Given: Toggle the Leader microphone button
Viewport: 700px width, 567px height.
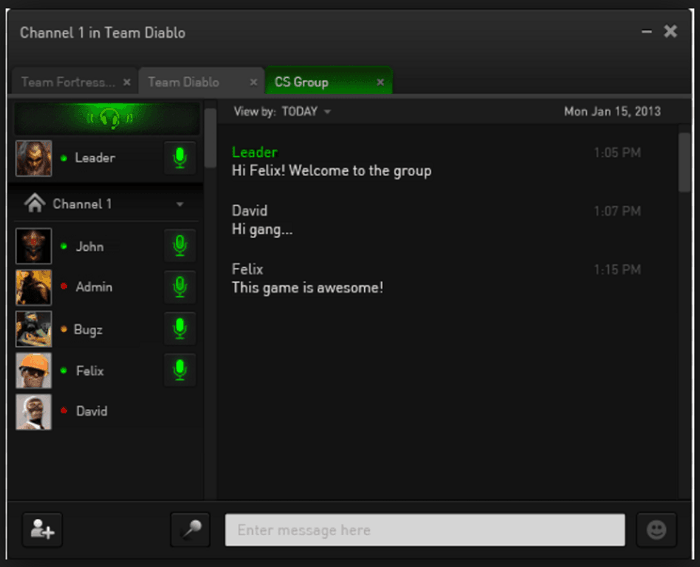Looking at the screenshot, I should [x=180, y=158].
